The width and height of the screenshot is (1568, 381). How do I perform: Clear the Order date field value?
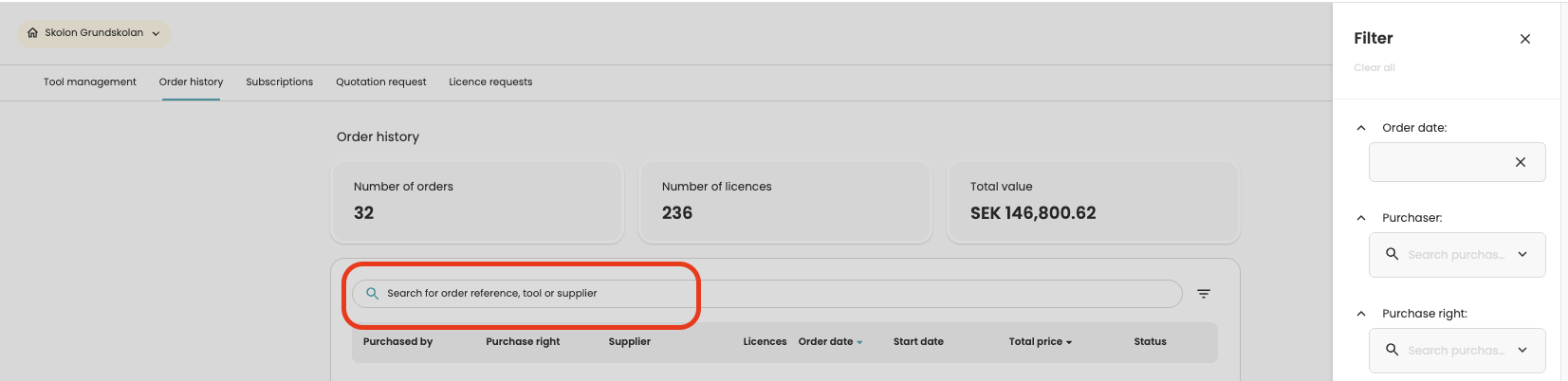click(x=1521, y=162)
